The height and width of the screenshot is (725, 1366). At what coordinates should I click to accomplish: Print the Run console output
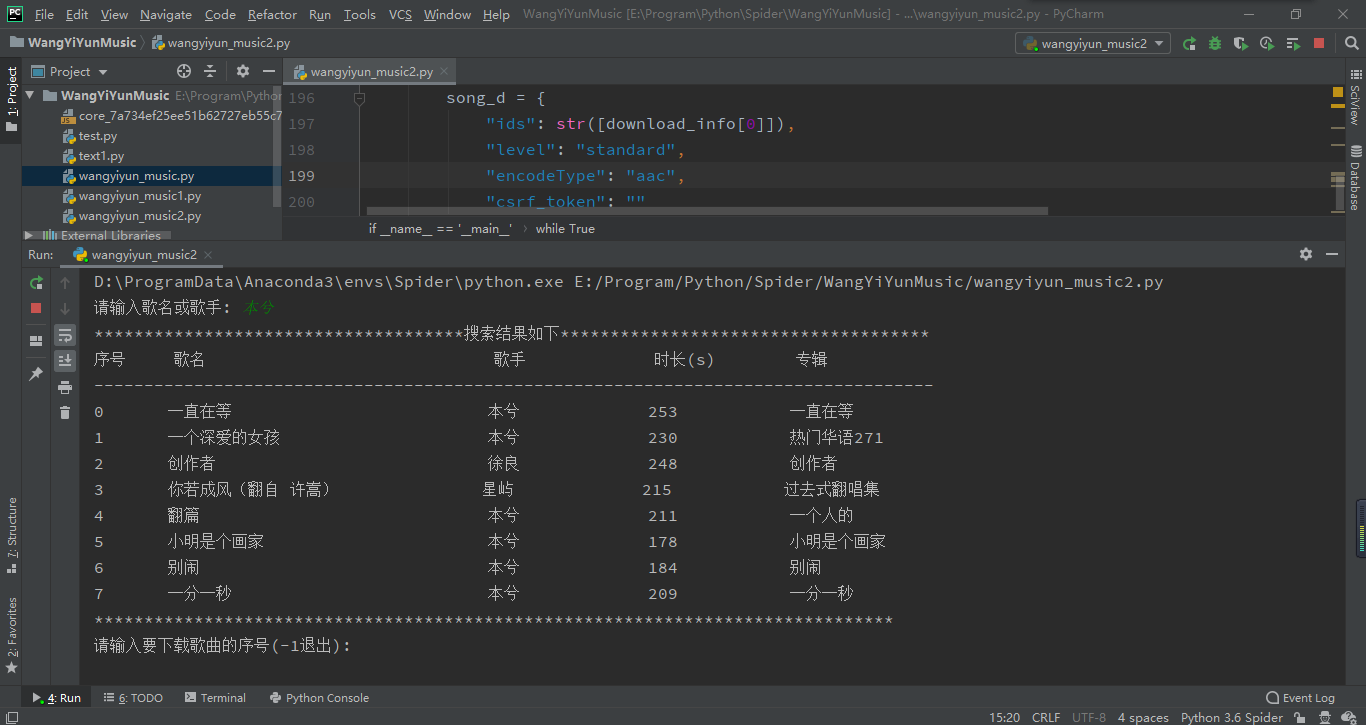click(65, 387)
